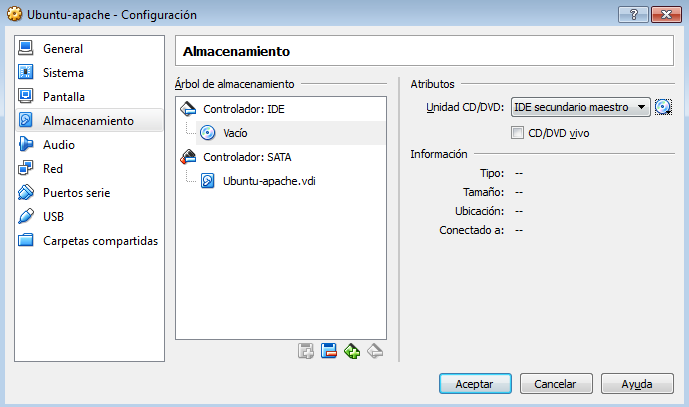
Task: Open Carpetas compartidas settings
Action: pyautogui.click(x=100, y=241)
